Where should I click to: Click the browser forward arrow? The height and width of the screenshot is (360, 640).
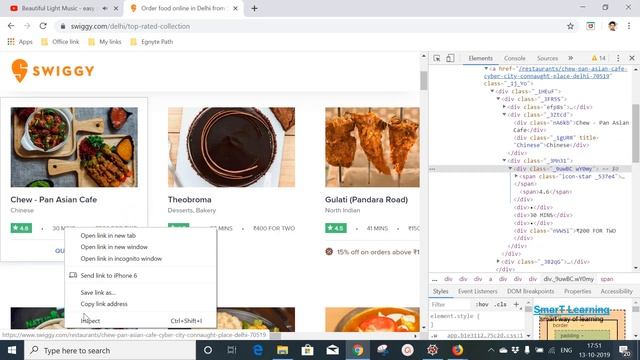point(27,26)
